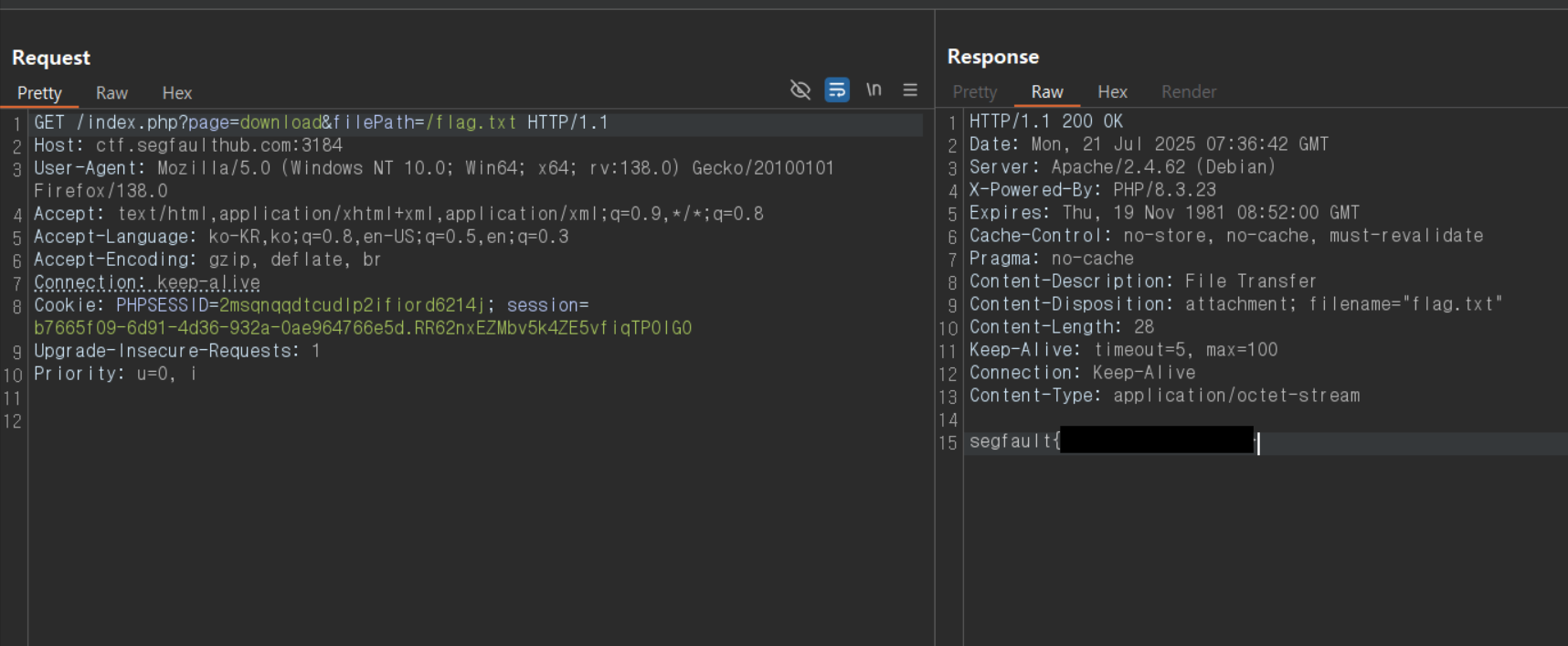Click the Accept-Language header line
The height and width of the screenshot is (646, 1568).
(x=302, y=237)
